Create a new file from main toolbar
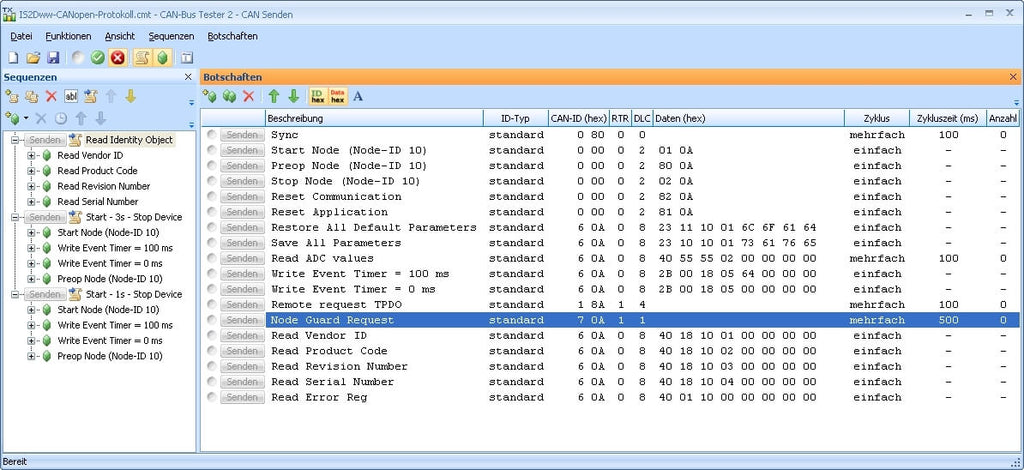 (x=13, y=57)
